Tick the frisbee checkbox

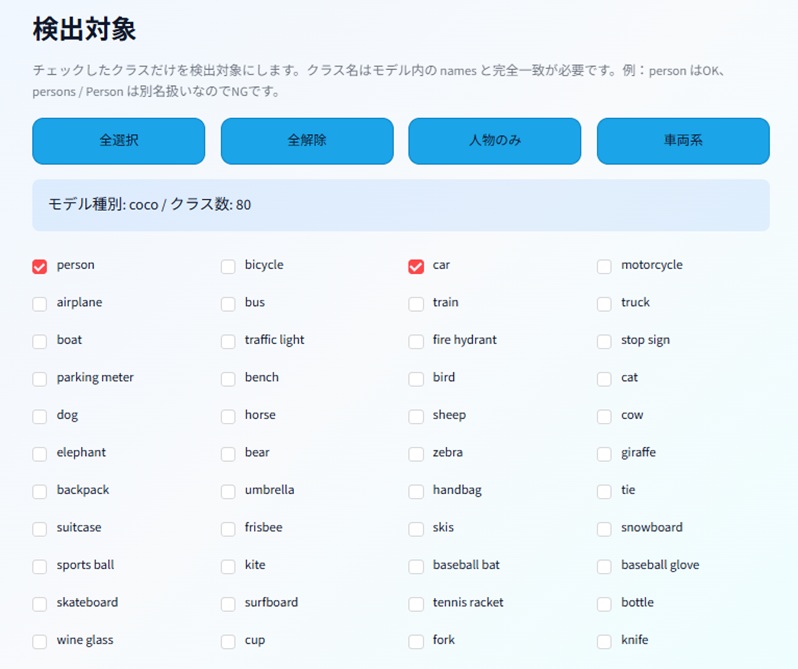[x=228, y=529]
